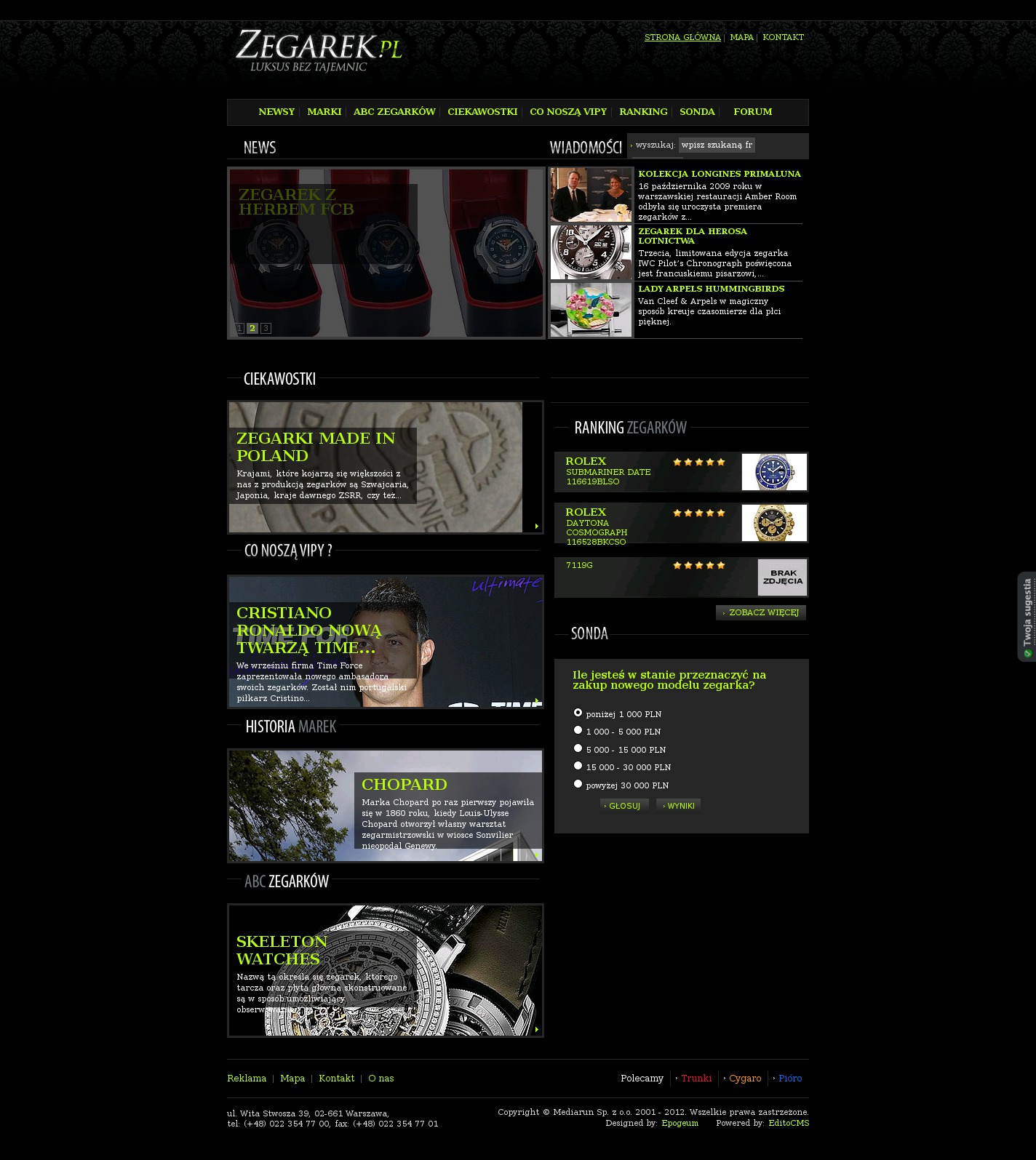Viewport: 1036px width, 1160px height.
Task: Open Rolex Daytona Cosmograph 116528BKCSO entry
Action: tap(597, 527)
